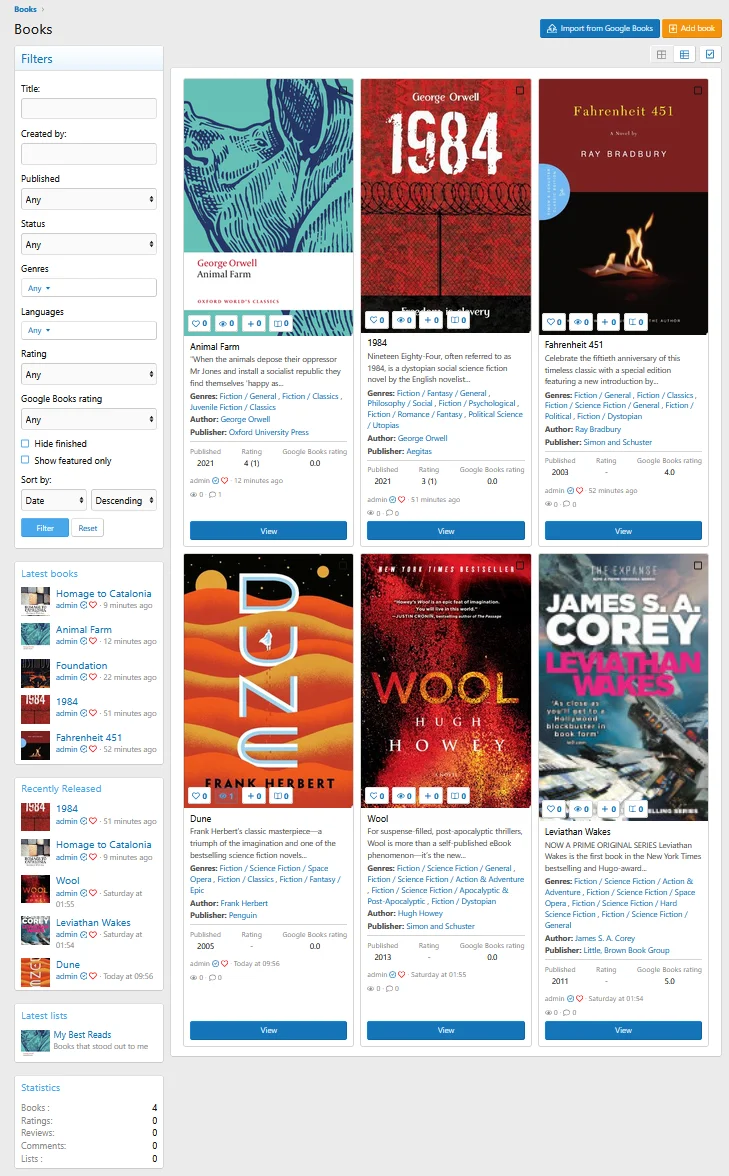View the Animal Farm book
729x1176 pixels.
268,531
